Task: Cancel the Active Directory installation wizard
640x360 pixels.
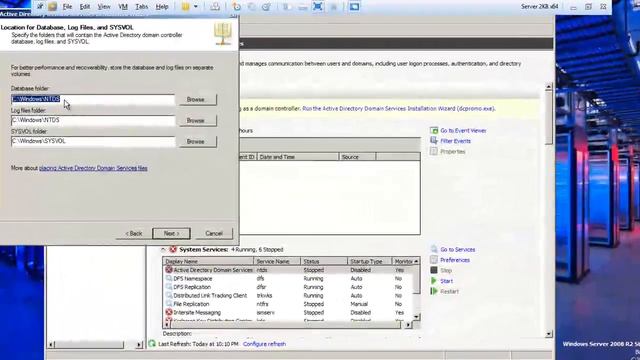Action: pyautogui.click(x=214, y=233)
